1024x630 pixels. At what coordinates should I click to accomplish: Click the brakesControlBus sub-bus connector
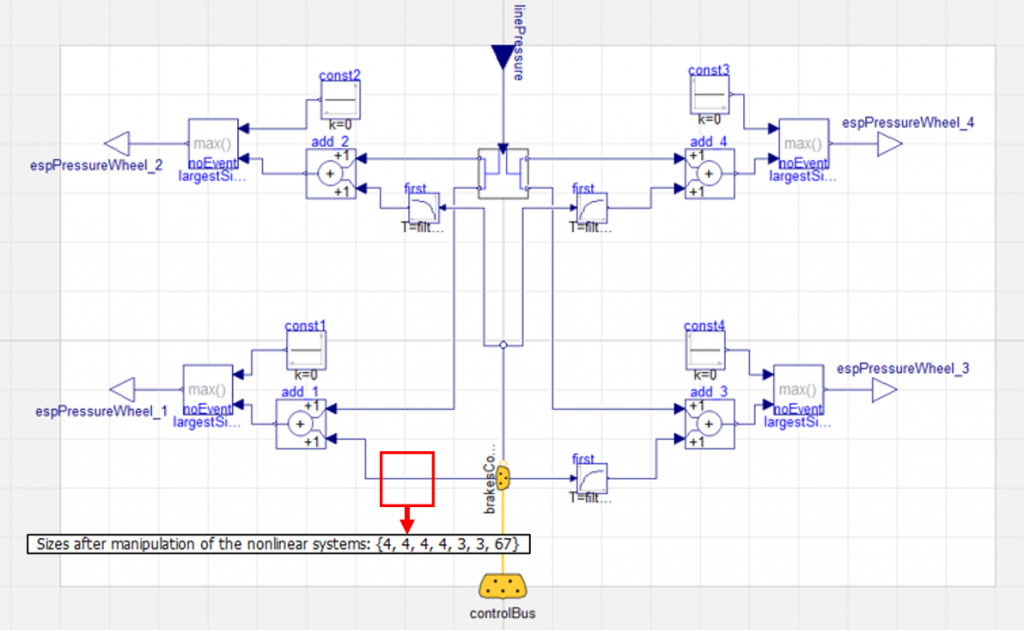[x=503, y=478]
